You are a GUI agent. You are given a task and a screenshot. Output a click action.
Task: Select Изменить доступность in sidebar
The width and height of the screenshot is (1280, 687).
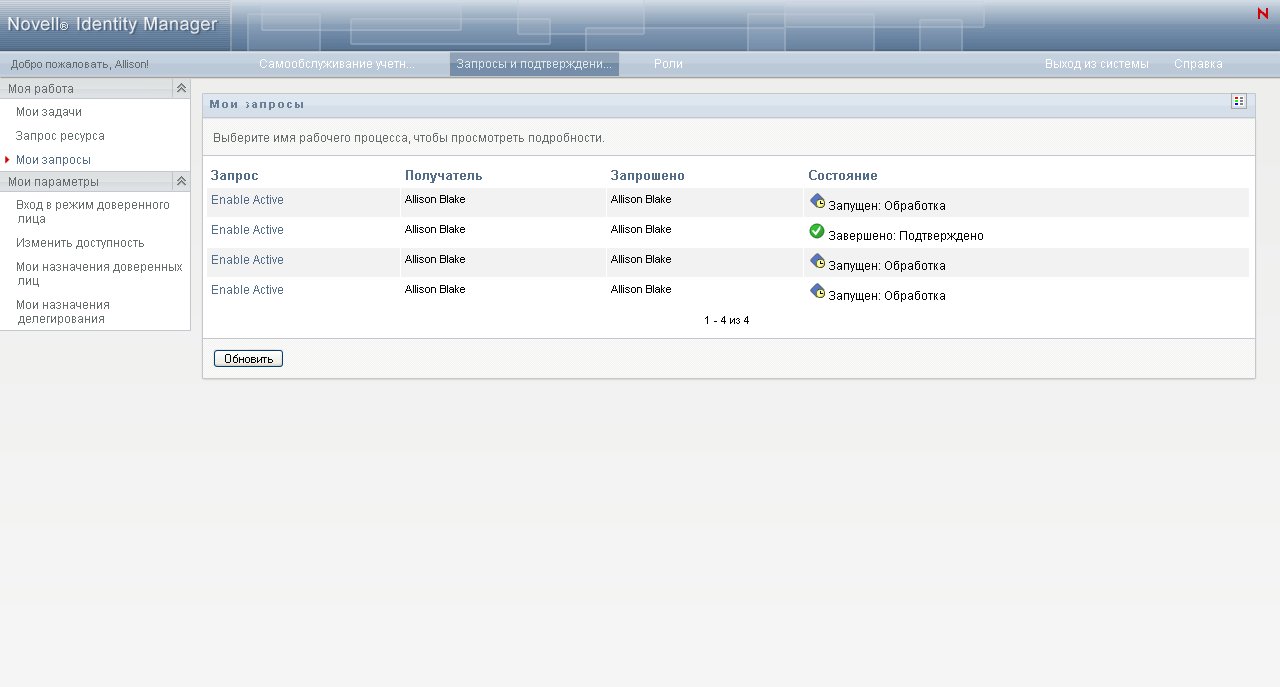(x=80, y=243)
